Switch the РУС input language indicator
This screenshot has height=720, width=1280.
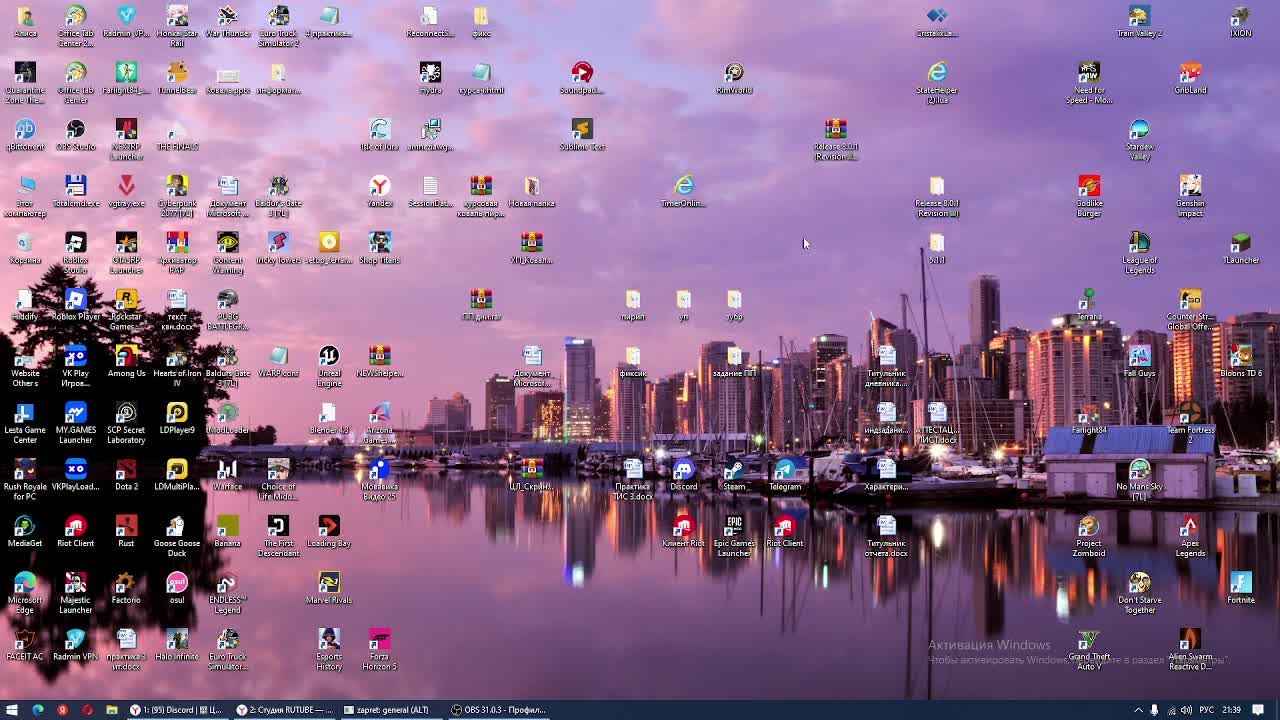point(1207,710)
